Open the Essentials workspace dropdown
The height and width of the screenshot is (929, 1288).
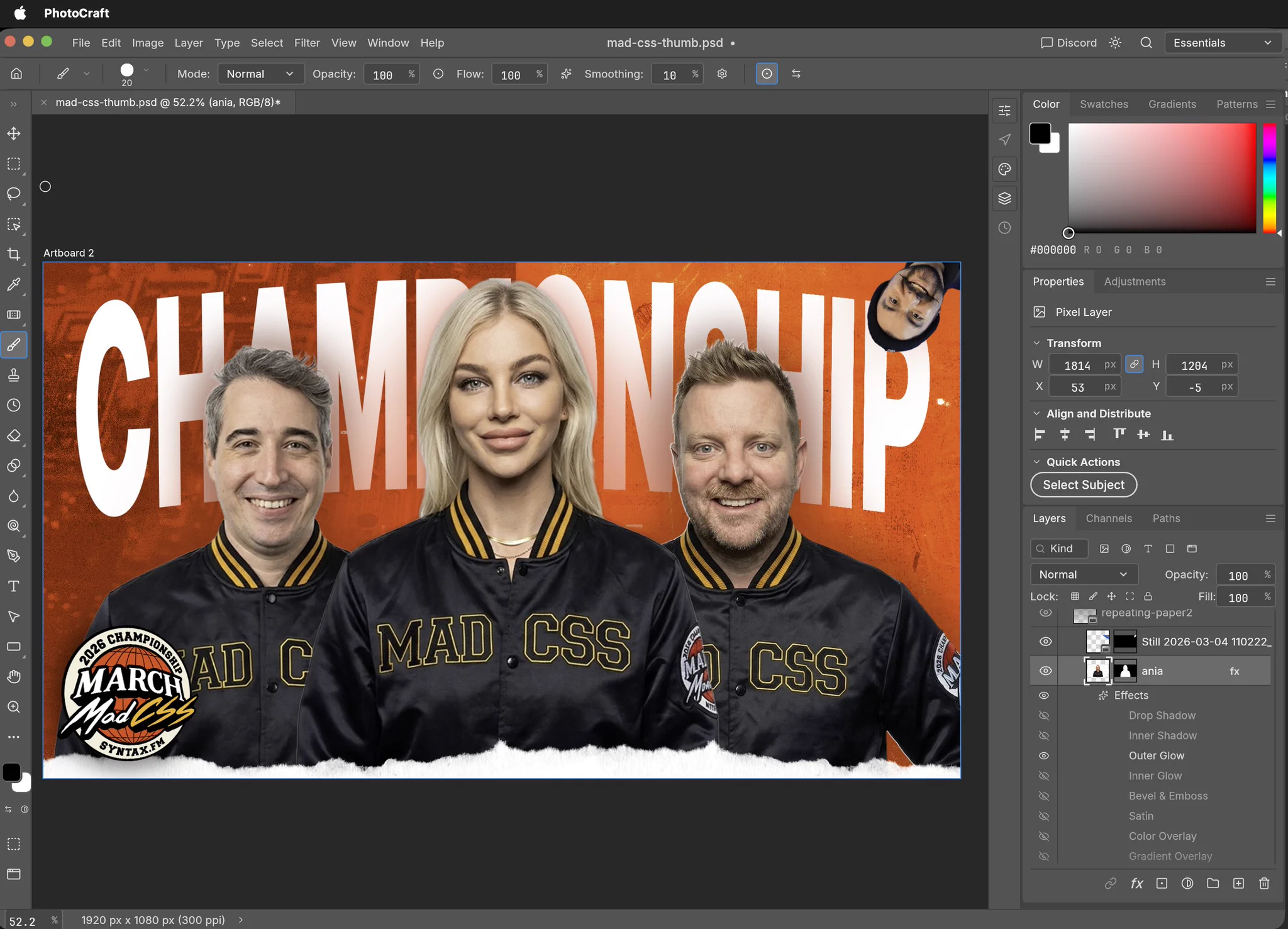1223,43
